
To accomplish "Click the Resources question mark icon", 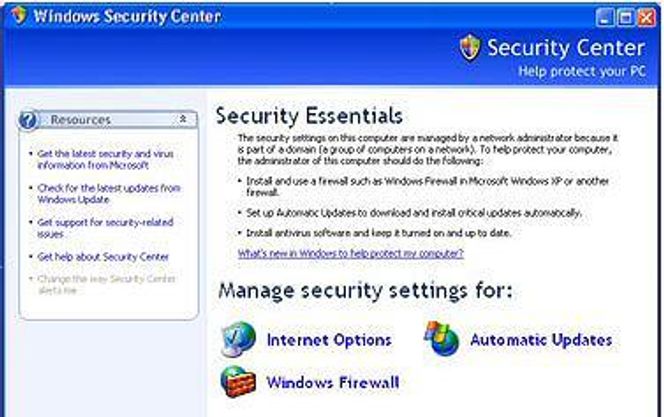I will 28,120.
